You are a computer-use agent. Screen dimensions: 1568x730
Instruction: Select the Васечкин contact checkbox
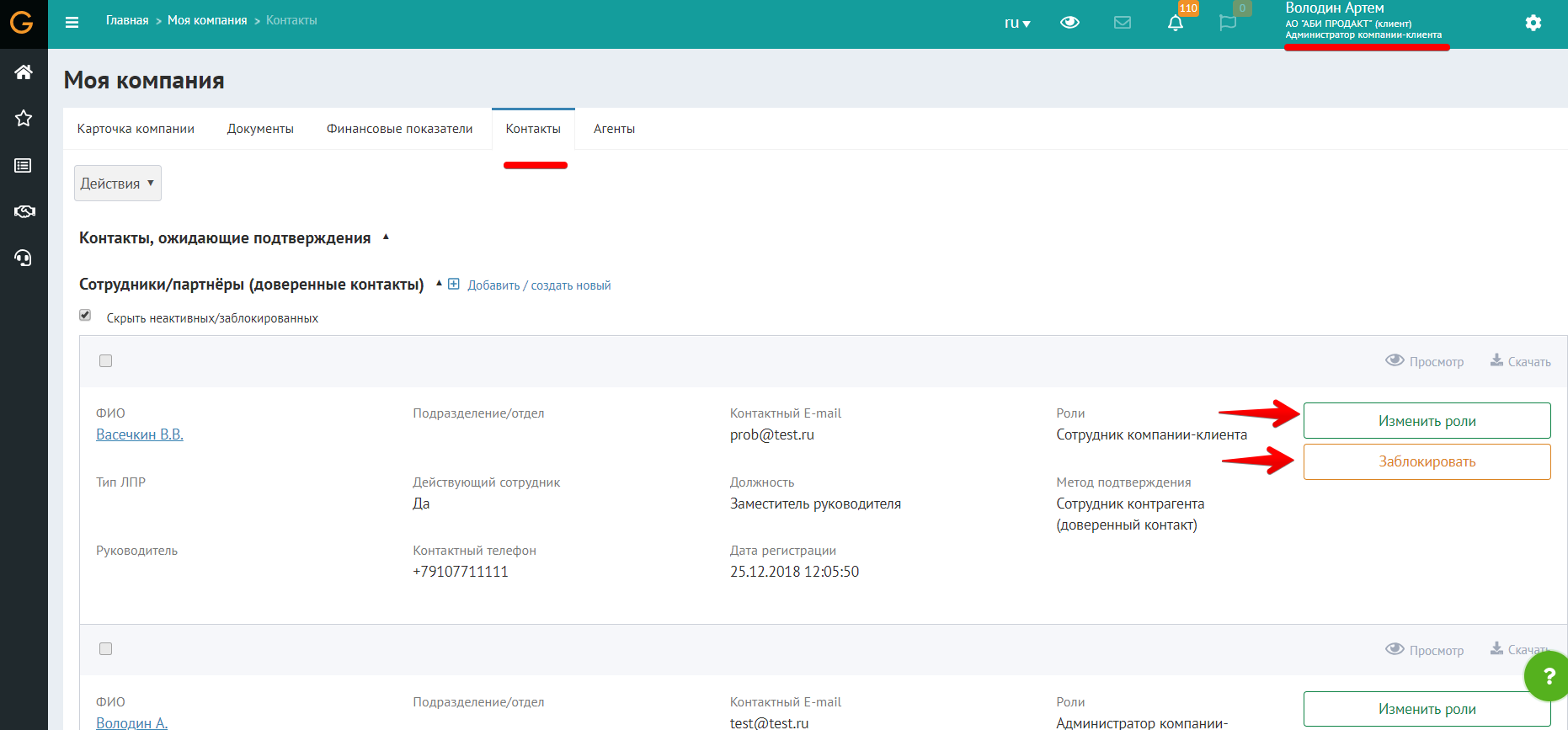[x=105, y=360]
